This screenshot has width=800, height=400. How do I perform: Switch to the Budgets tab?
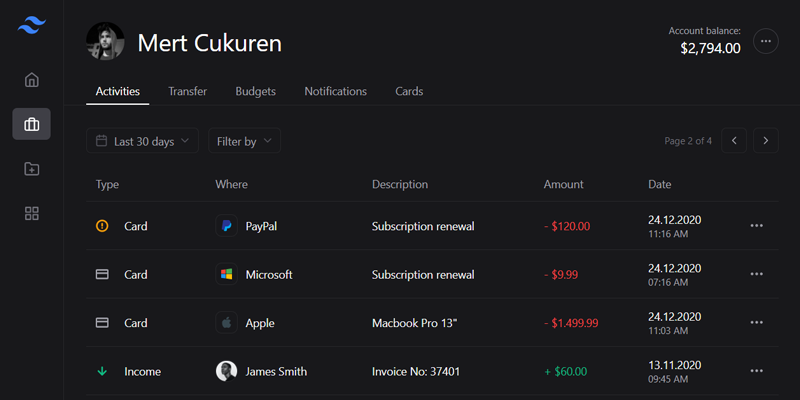pyautogui.click(x=256, y=91)
